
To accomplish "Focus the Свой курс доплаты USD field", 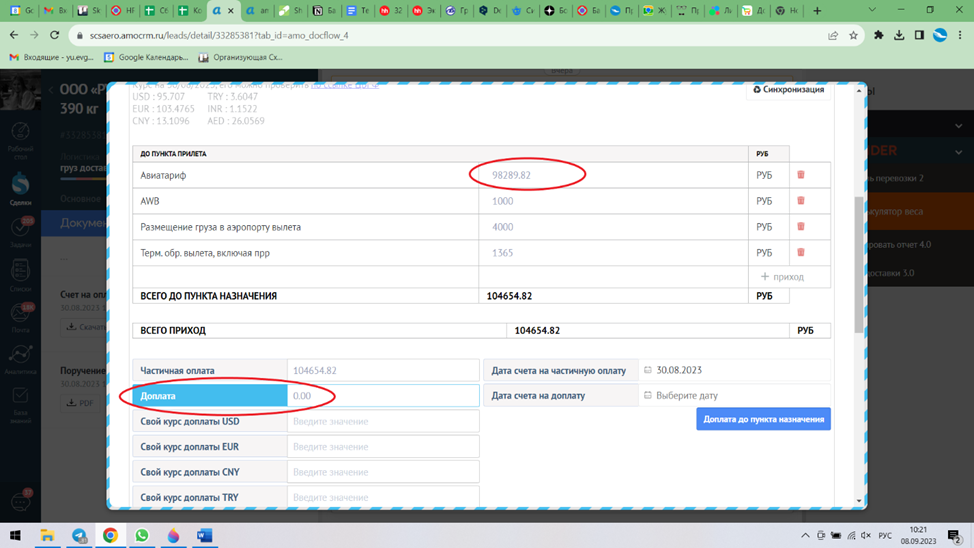I will 382,422.
